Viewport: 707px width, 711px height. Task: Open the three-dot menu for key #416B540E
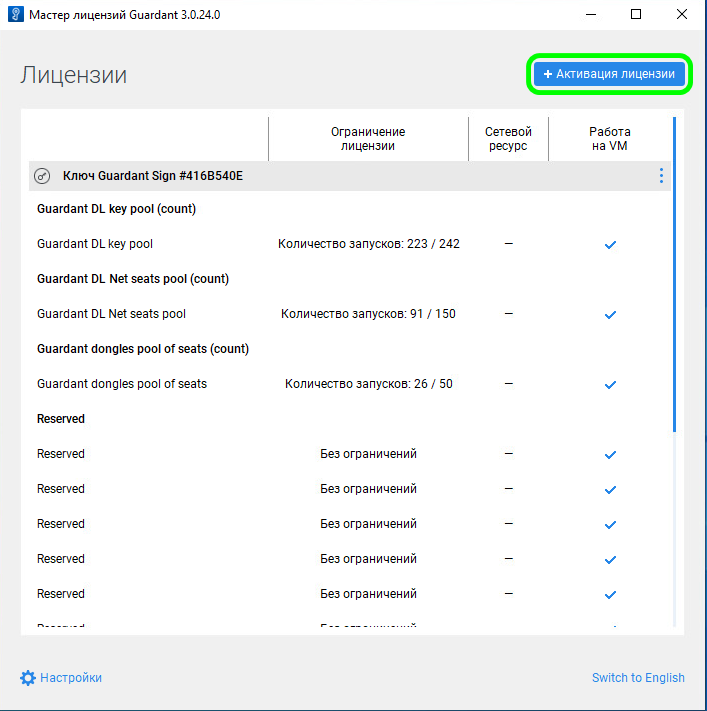[x=661, y=175]
